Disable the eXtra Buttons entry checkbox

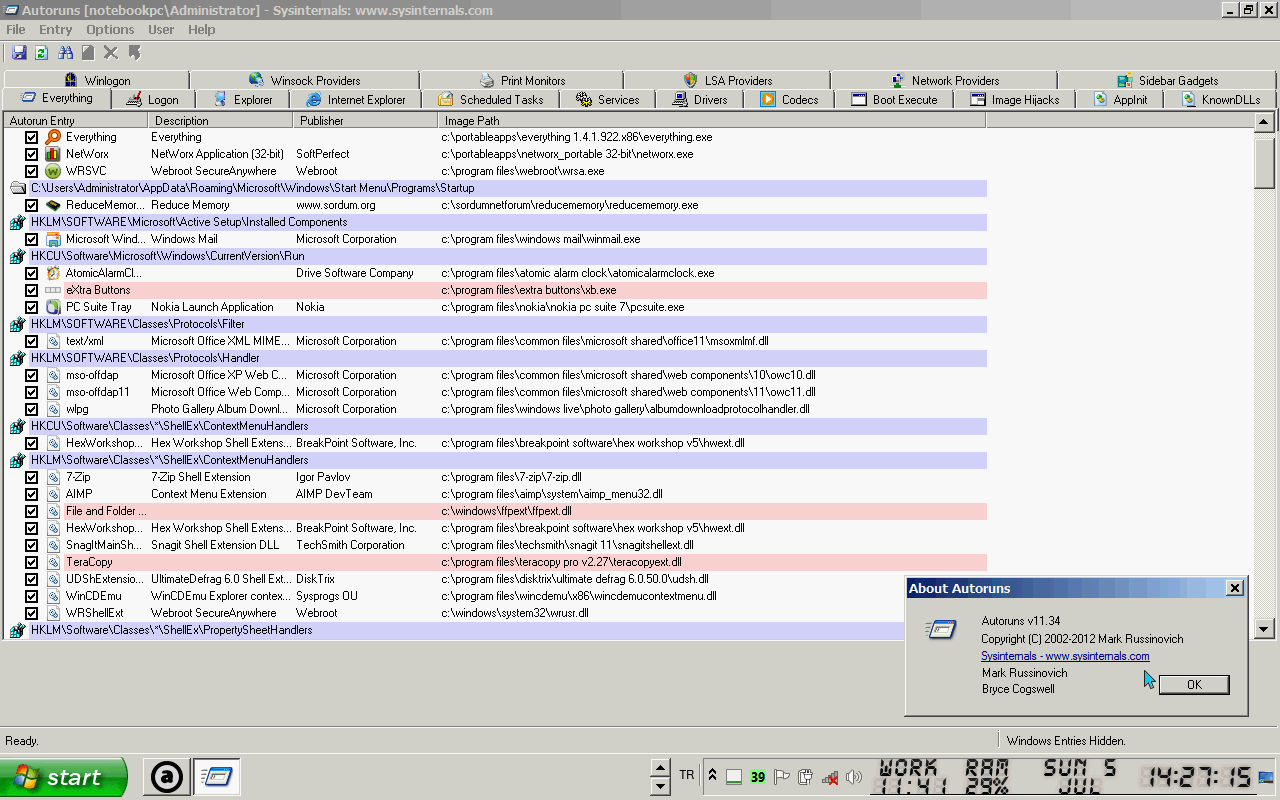[x=32, y=290]
